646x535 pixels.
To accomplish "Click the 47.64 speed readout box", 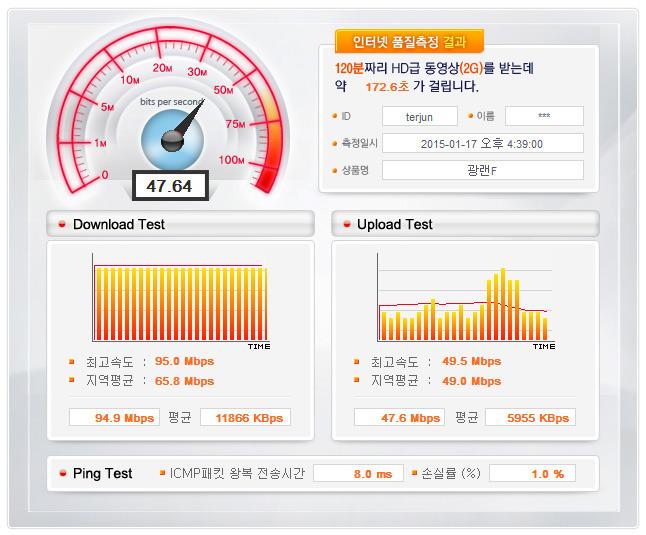I will [170, 186].
